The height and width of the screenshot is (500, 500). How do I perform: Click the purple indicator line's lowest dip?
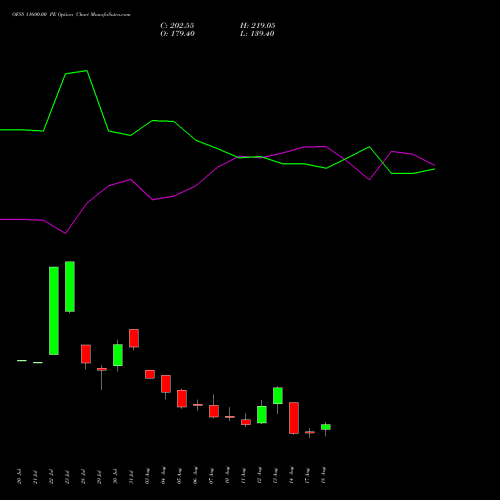point(65,233)
